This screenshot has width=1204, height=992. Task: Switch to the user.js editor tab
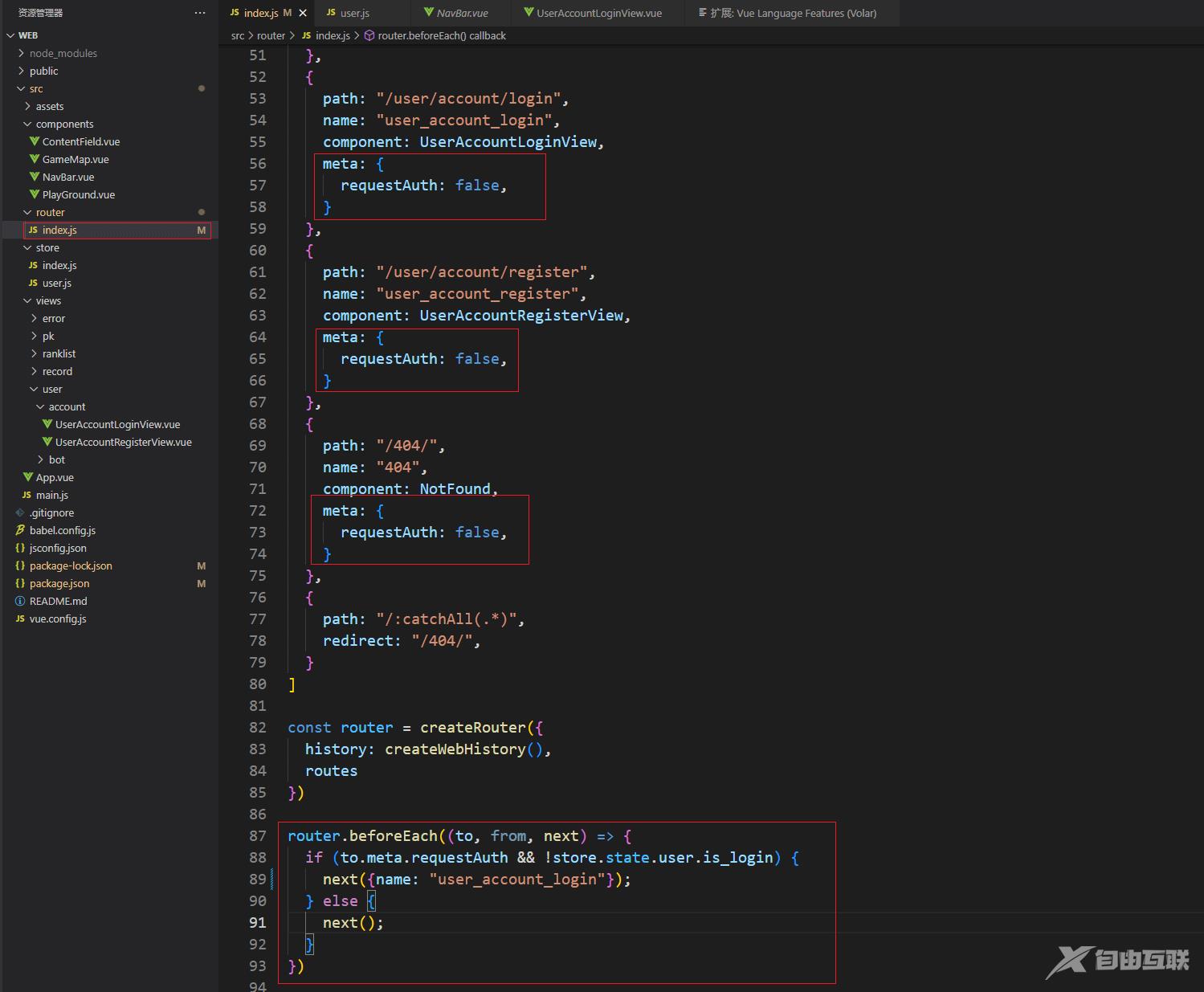click(353, 13)
